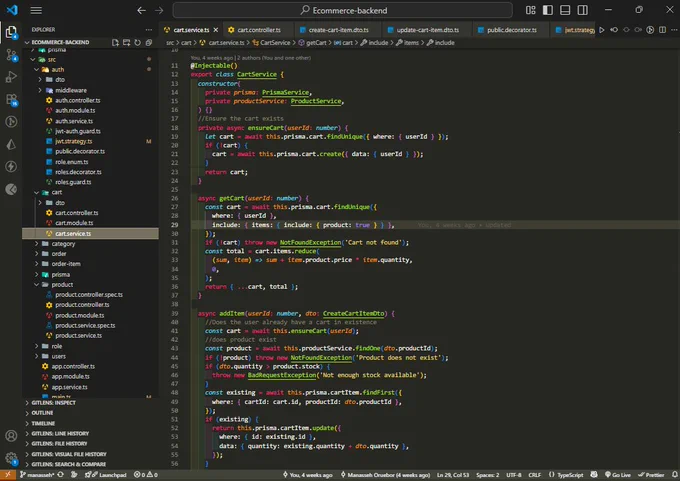Click Spaces: 2 indentation setting
This screenshot has height=481, width=680.
(x=487, y=475)
